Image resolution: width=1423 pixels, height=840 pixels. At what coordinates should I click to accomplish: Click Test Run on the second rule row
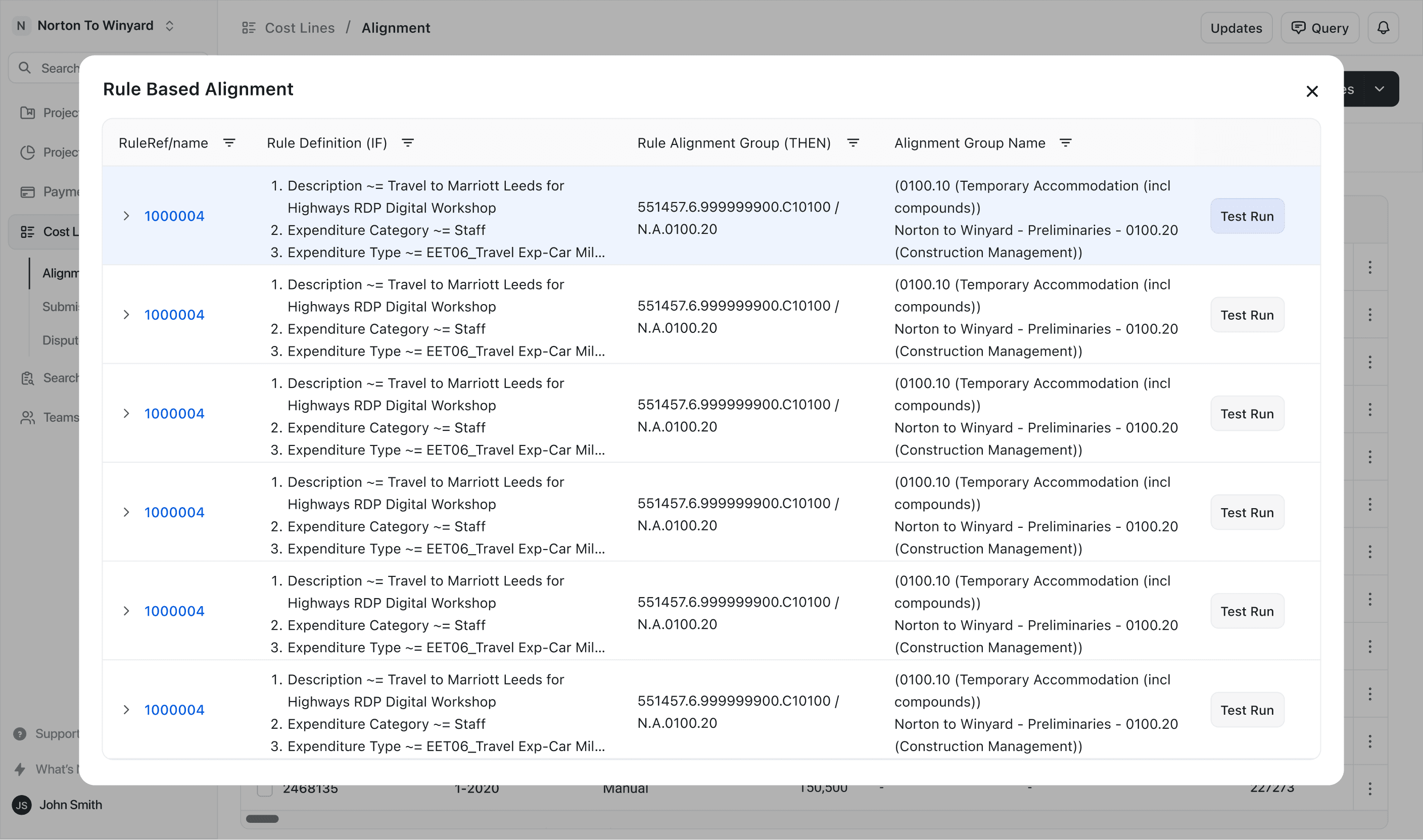(1247, 315)
